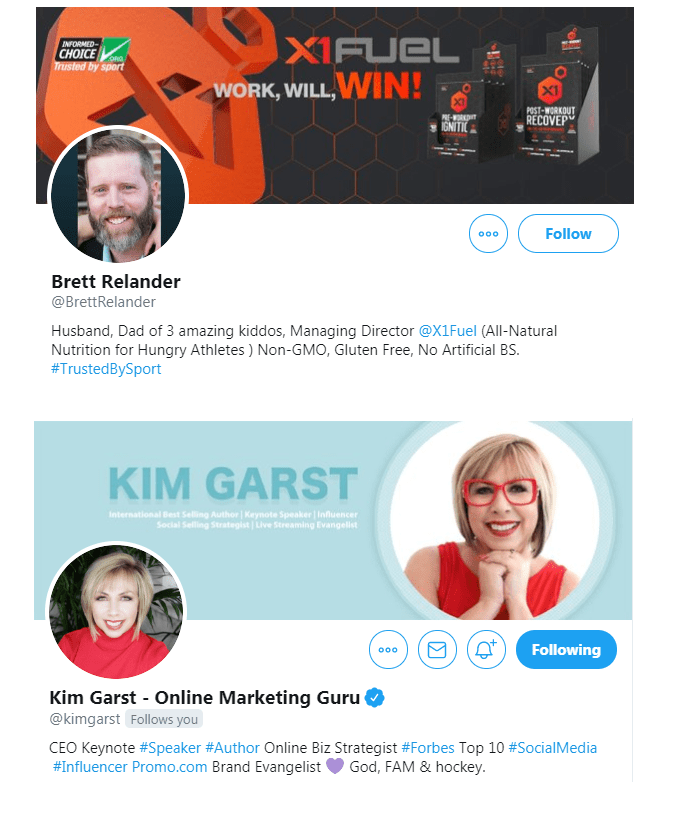Open the #Author hashtag
The image size is (698, 838).
pos(232,748)
